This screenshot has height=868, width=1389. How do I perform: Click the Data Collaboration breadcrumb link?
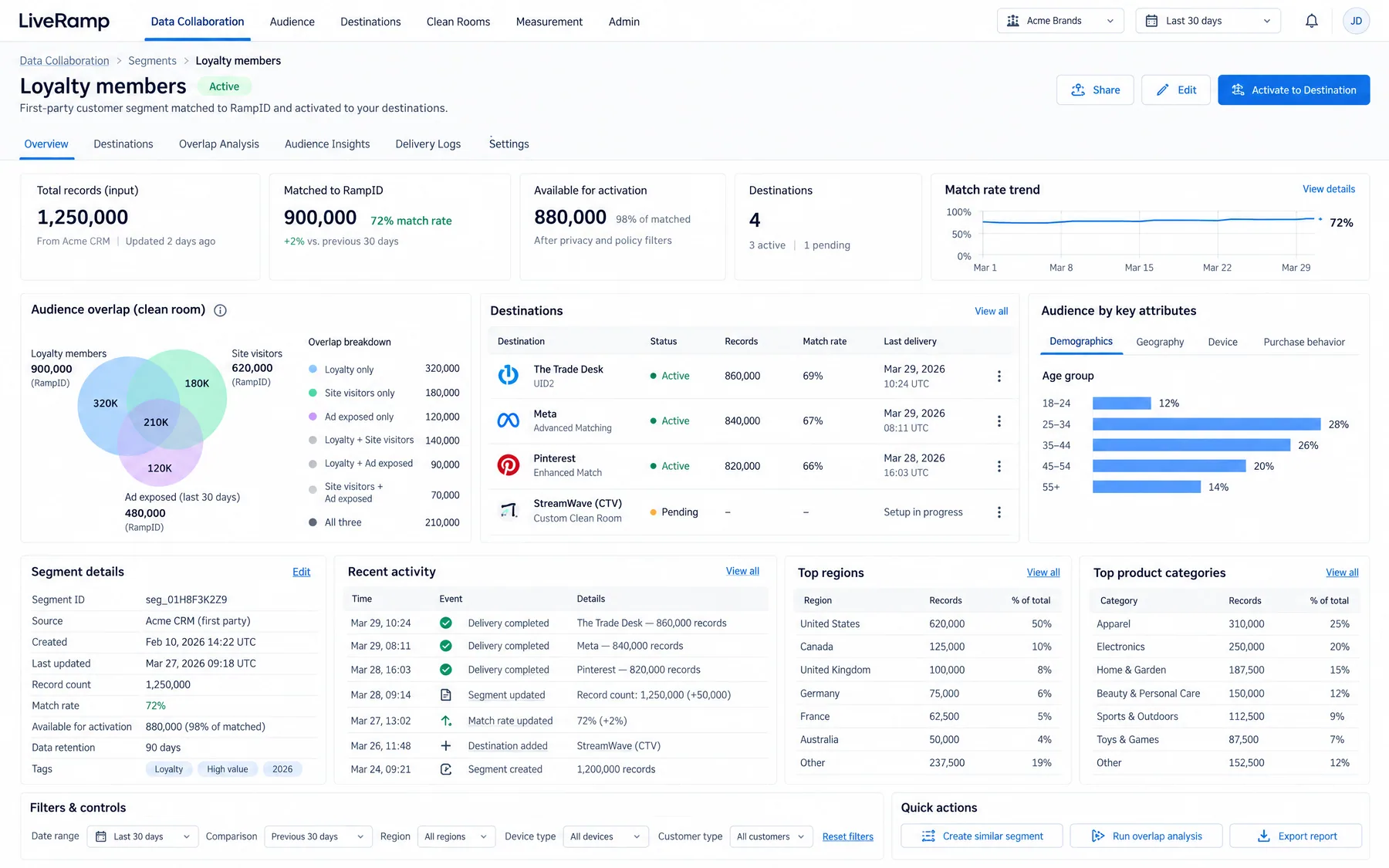click(x=64, y=60)
